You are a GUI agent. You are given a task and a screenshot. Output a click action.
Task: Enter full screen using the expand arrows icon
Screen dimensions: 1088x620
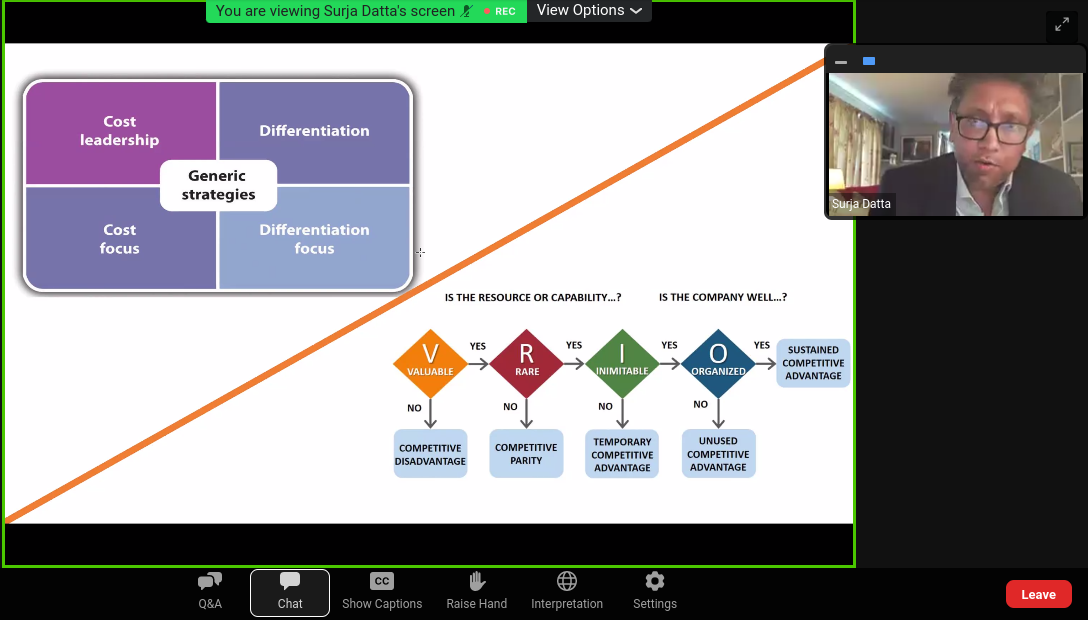point(1061,25)
